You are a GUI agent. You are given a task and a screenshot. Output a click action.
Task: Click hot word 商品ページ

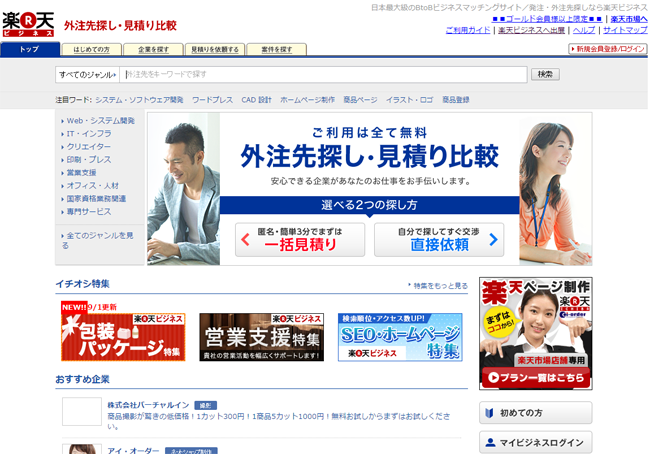(360, 100)
